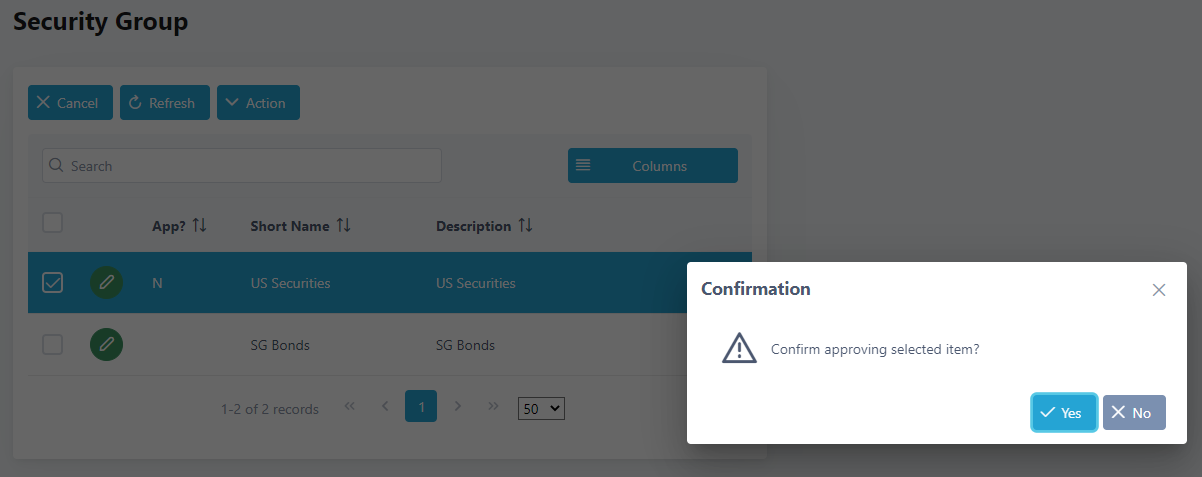Toggle the select-all header checkbox

point(53,223)
